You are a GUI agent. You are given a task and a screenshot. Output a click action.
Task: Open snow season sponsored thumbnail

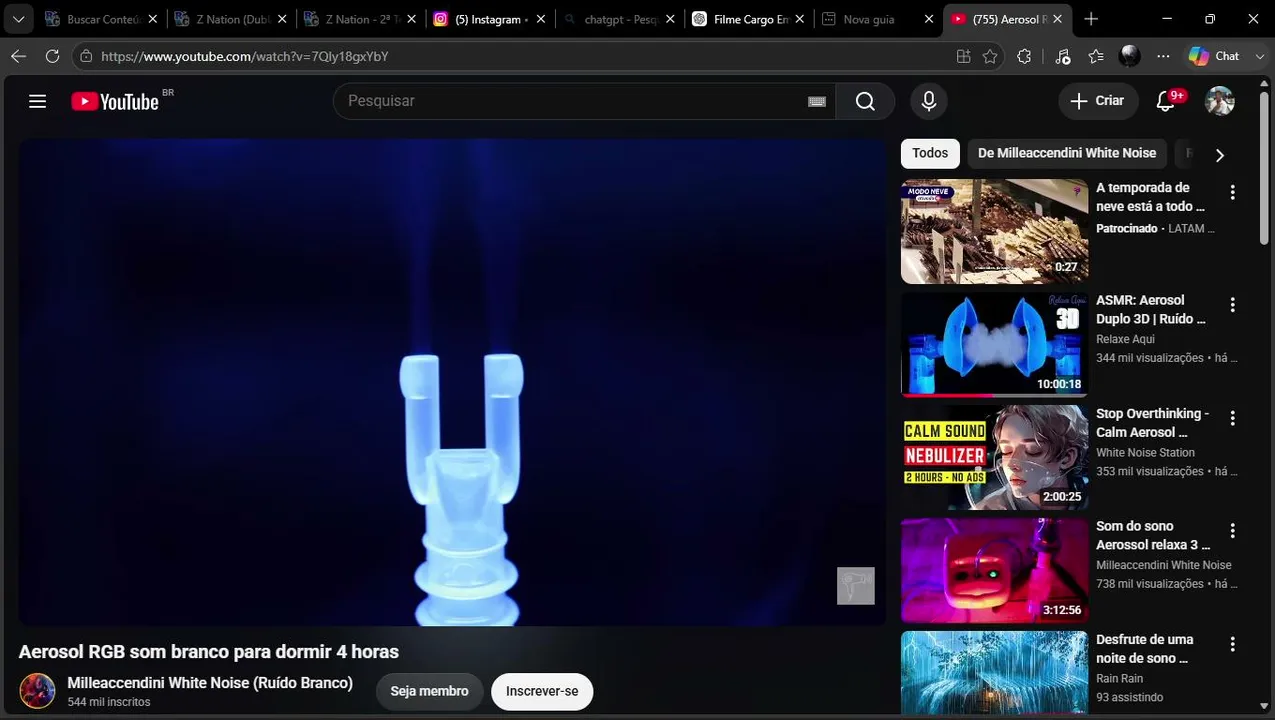994,231
